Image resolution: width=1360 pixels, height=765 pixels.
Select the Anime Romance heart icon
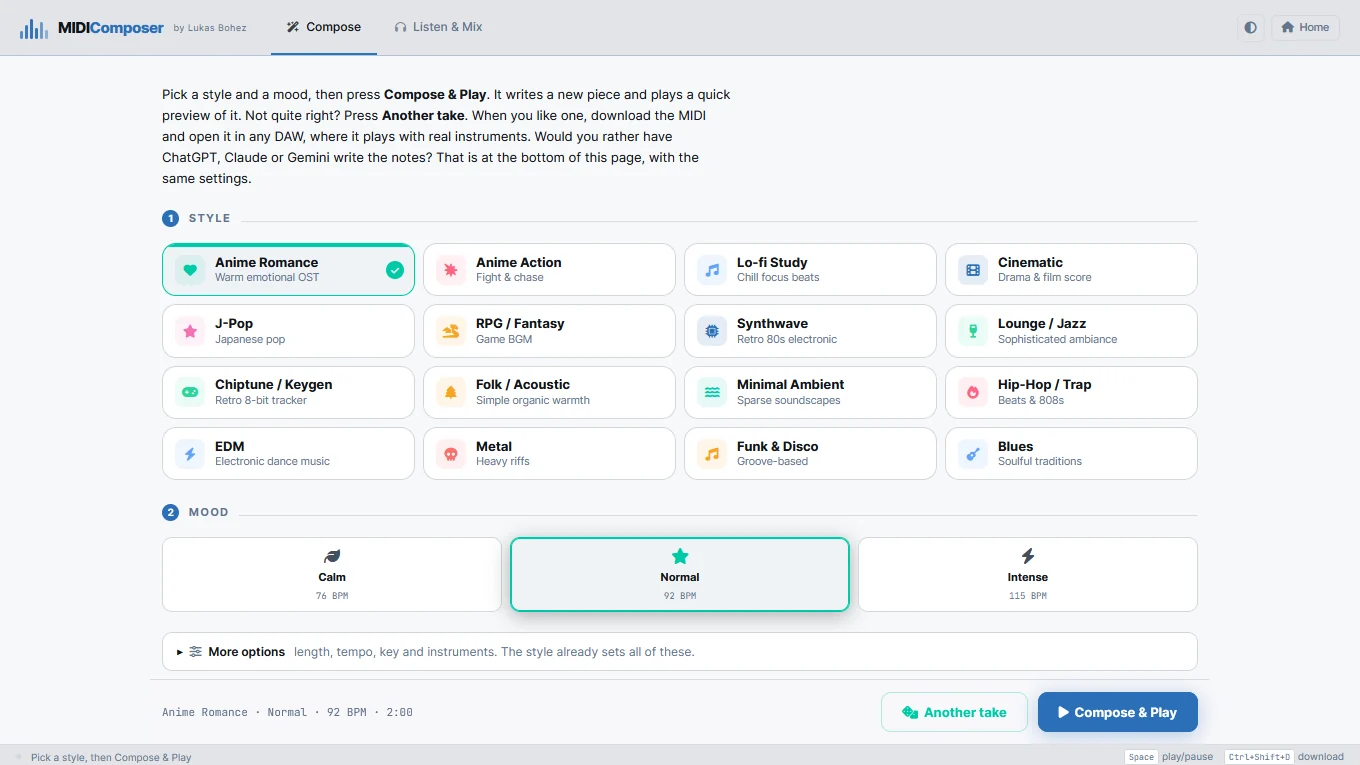pos(190,270)
